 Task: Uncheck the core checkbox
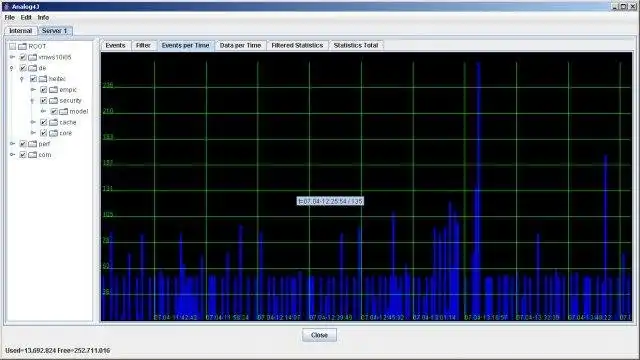point(44,133)
